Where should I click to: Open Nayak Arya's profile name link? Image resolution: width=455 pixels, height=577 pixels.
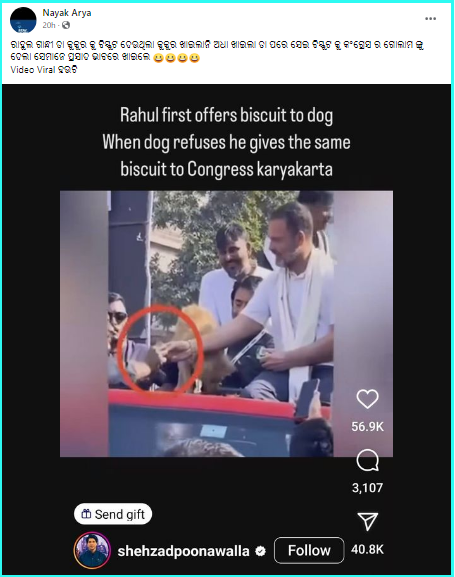coord(67,13)
